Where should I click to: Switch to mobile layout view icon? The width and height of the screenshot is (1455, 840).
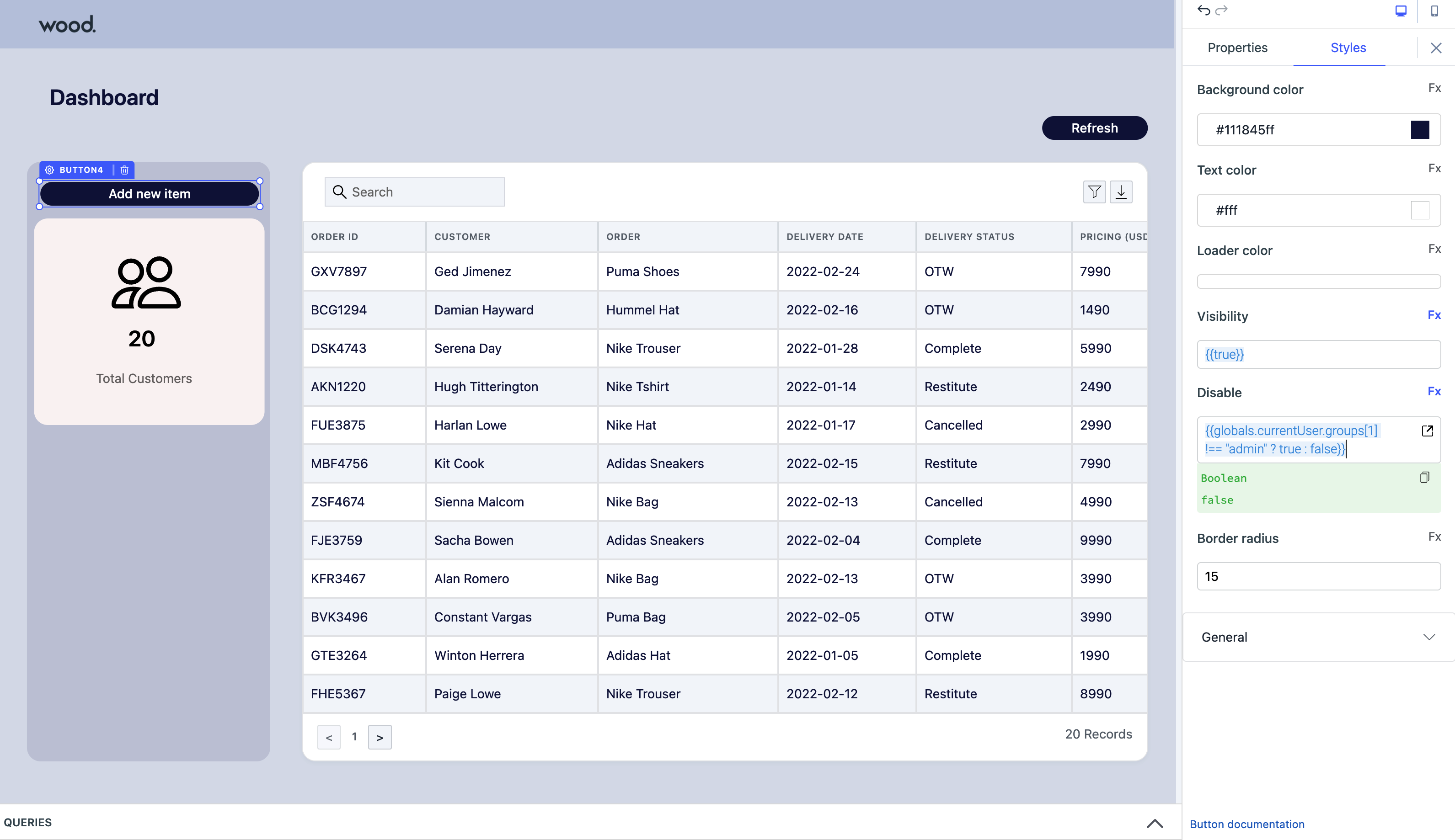tap(1434, 11)
